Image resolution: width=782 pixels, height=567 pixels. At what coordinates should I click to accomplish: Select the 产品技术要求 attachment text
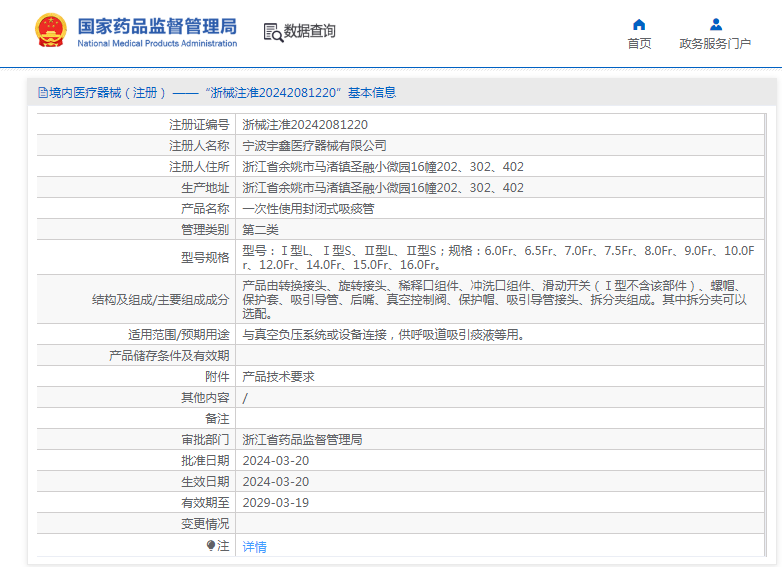[279, 376]
